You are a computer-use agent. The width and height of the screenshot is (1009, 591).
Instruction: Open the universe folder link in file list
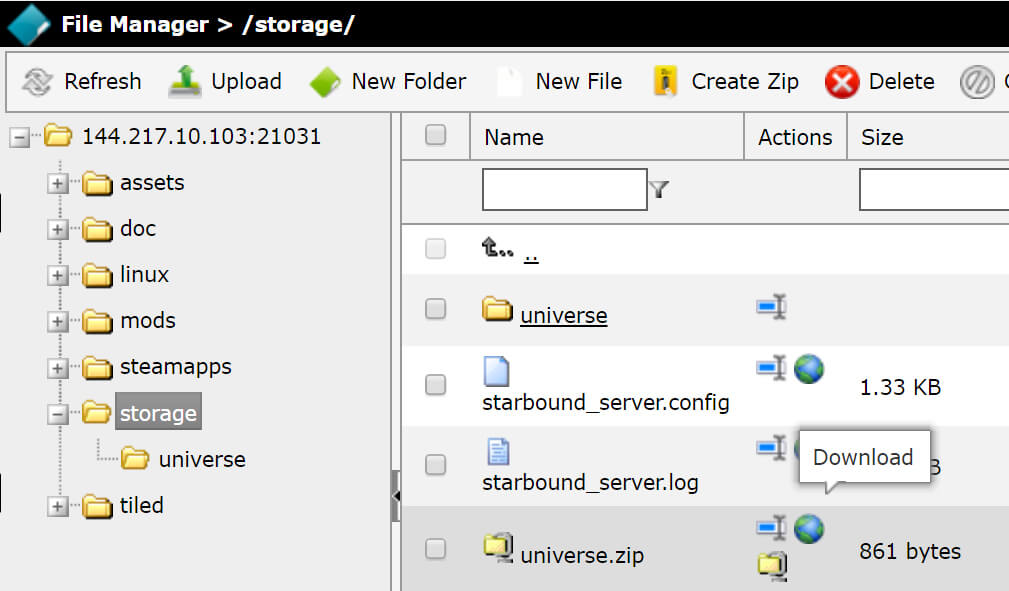564,315
